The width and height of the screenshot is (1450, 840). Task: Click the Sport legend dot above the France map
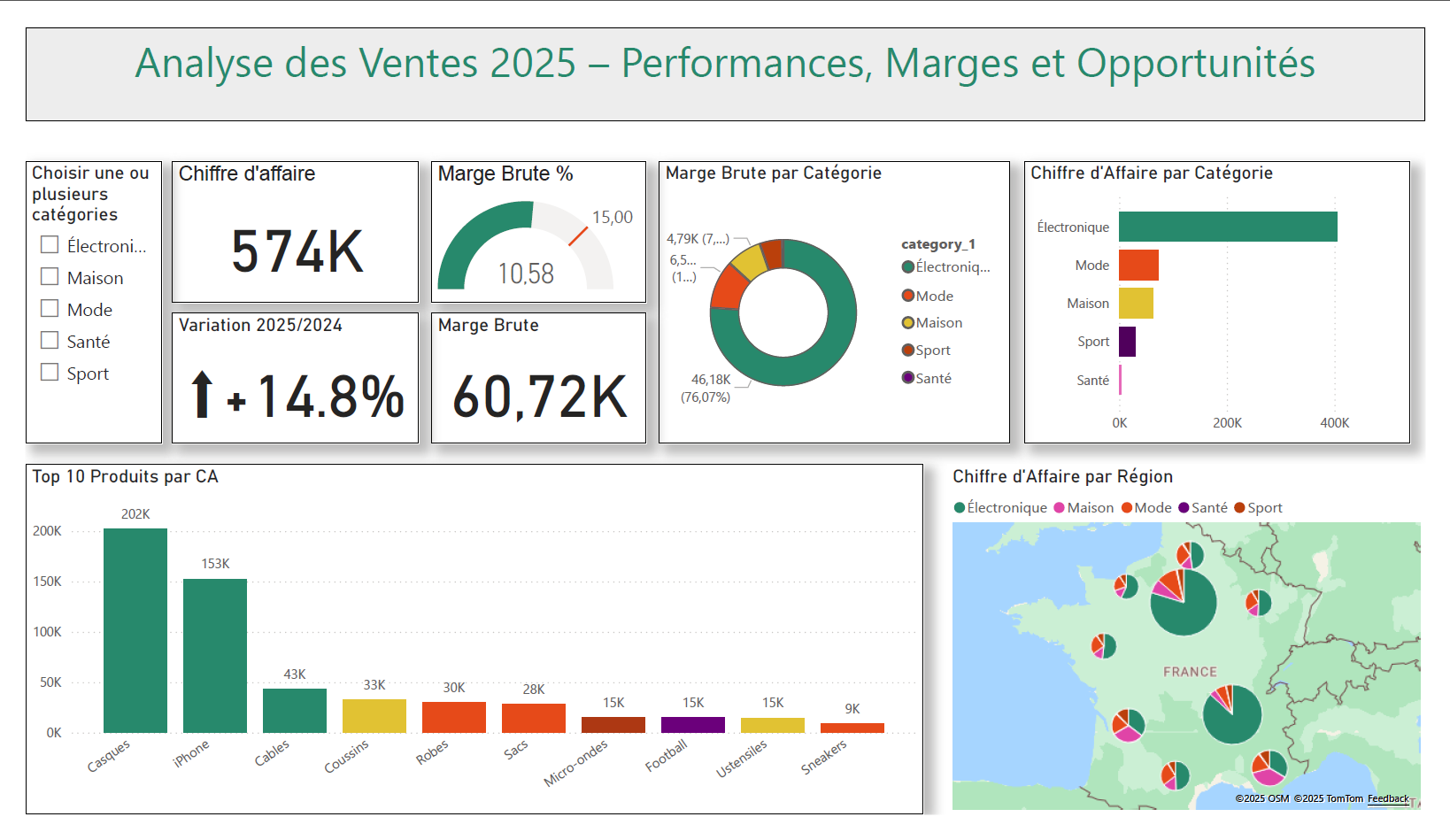(x=1238, y=507)
